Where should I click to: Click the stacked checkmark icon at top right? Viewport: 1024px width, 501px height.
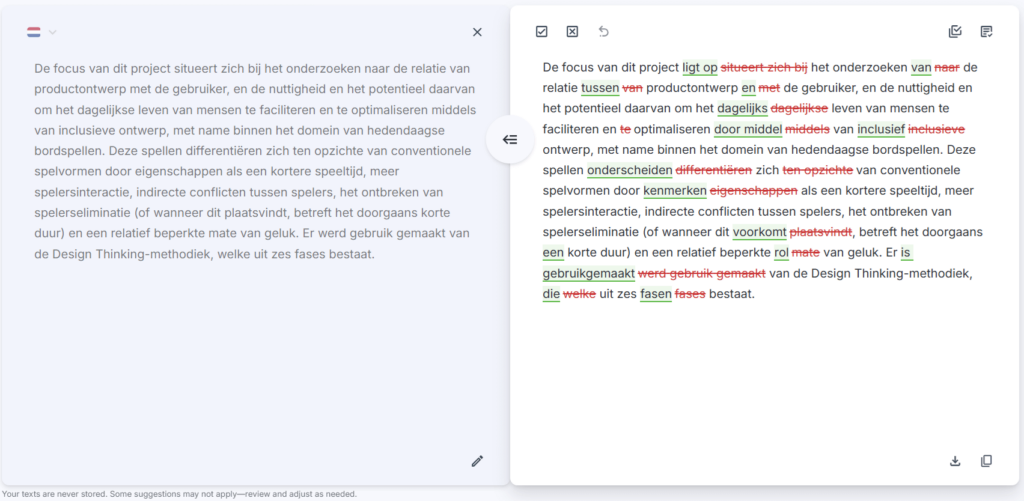click(x=955, y=32)
